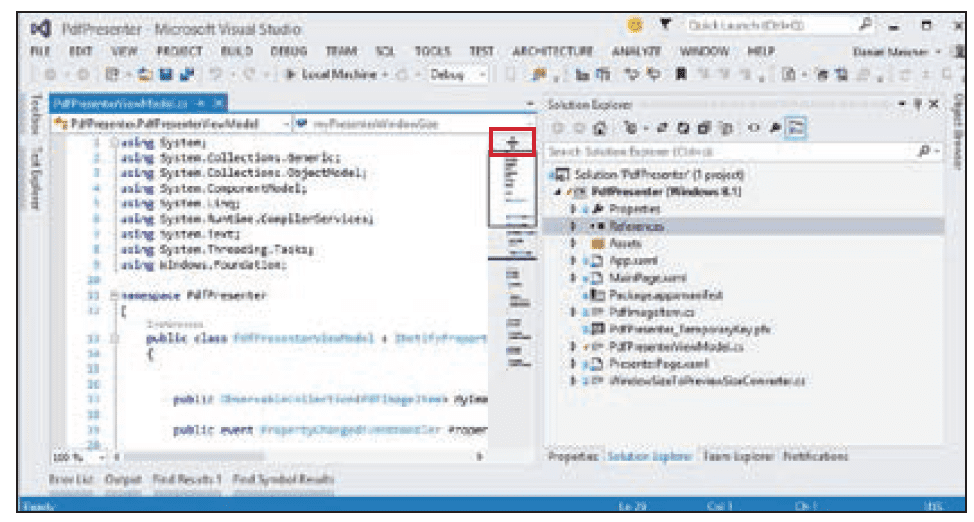The image size is (974, 522).
Task: Open the member navigation dropdown
Action: [414, 124]
